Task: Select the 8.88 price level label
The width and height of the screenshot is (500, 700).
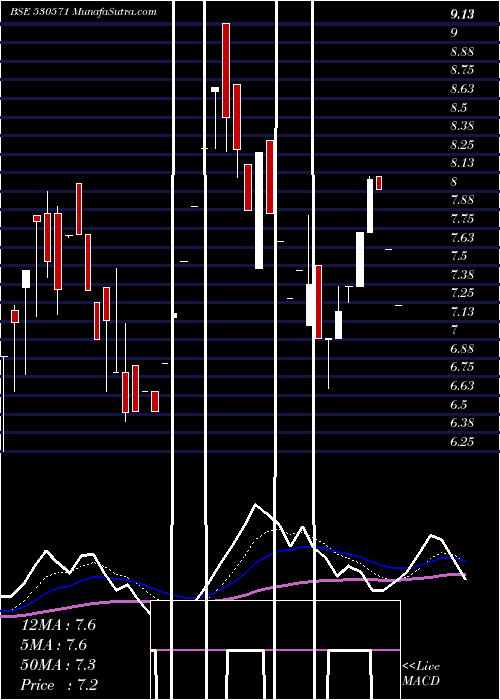Action: point(462,52)
